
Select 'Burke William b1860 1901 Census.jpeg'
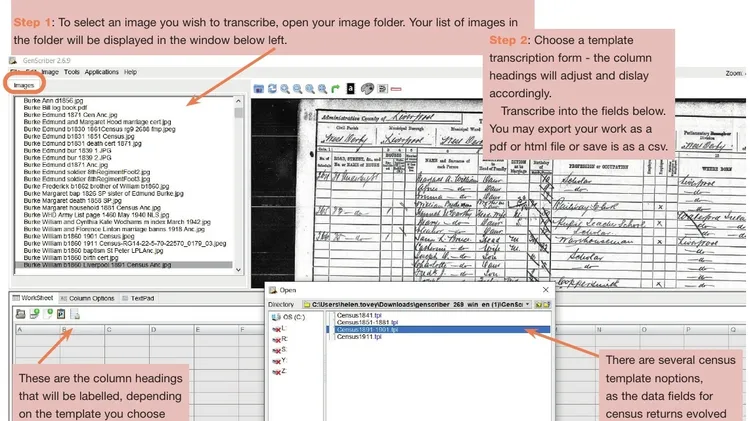(x=79, y=236)
